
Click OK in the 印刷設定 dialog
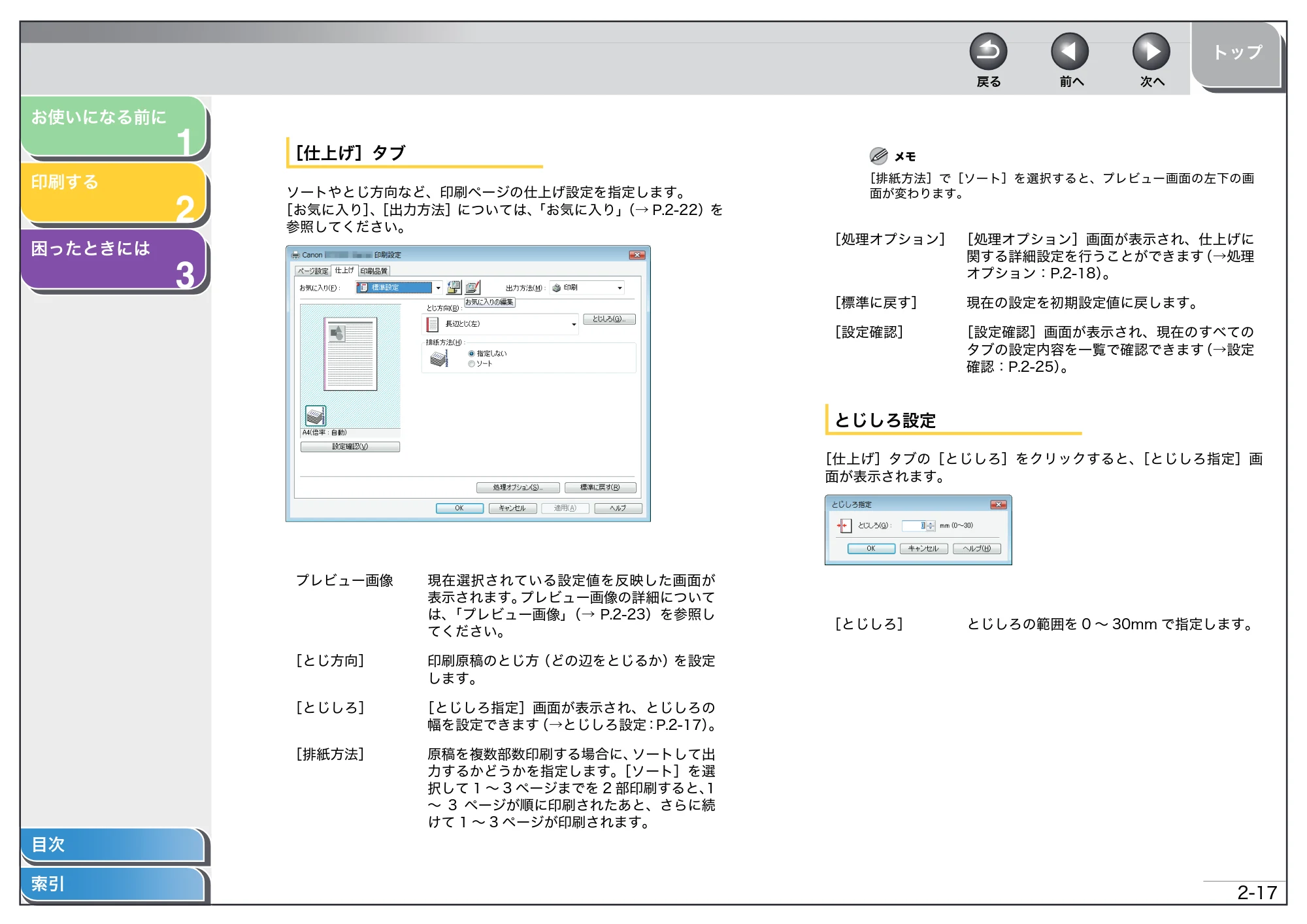459,508
